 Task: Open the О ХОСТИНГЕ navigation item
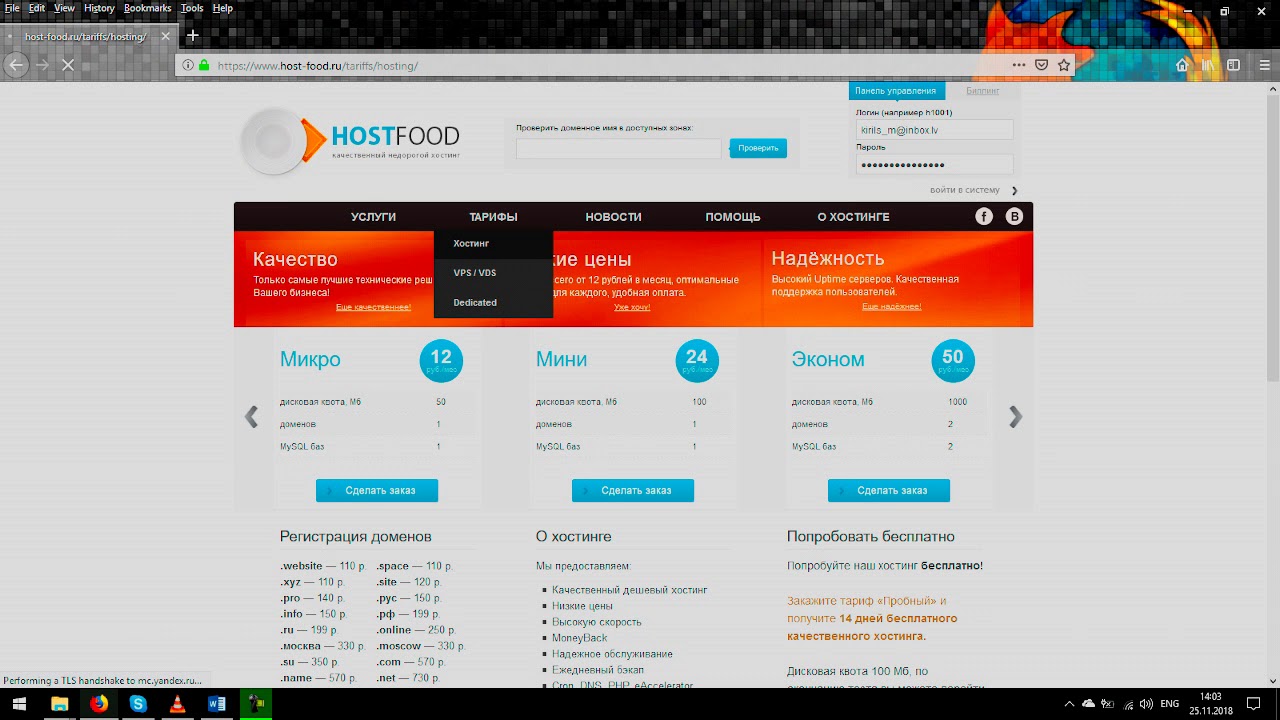[x=853, y=217]
